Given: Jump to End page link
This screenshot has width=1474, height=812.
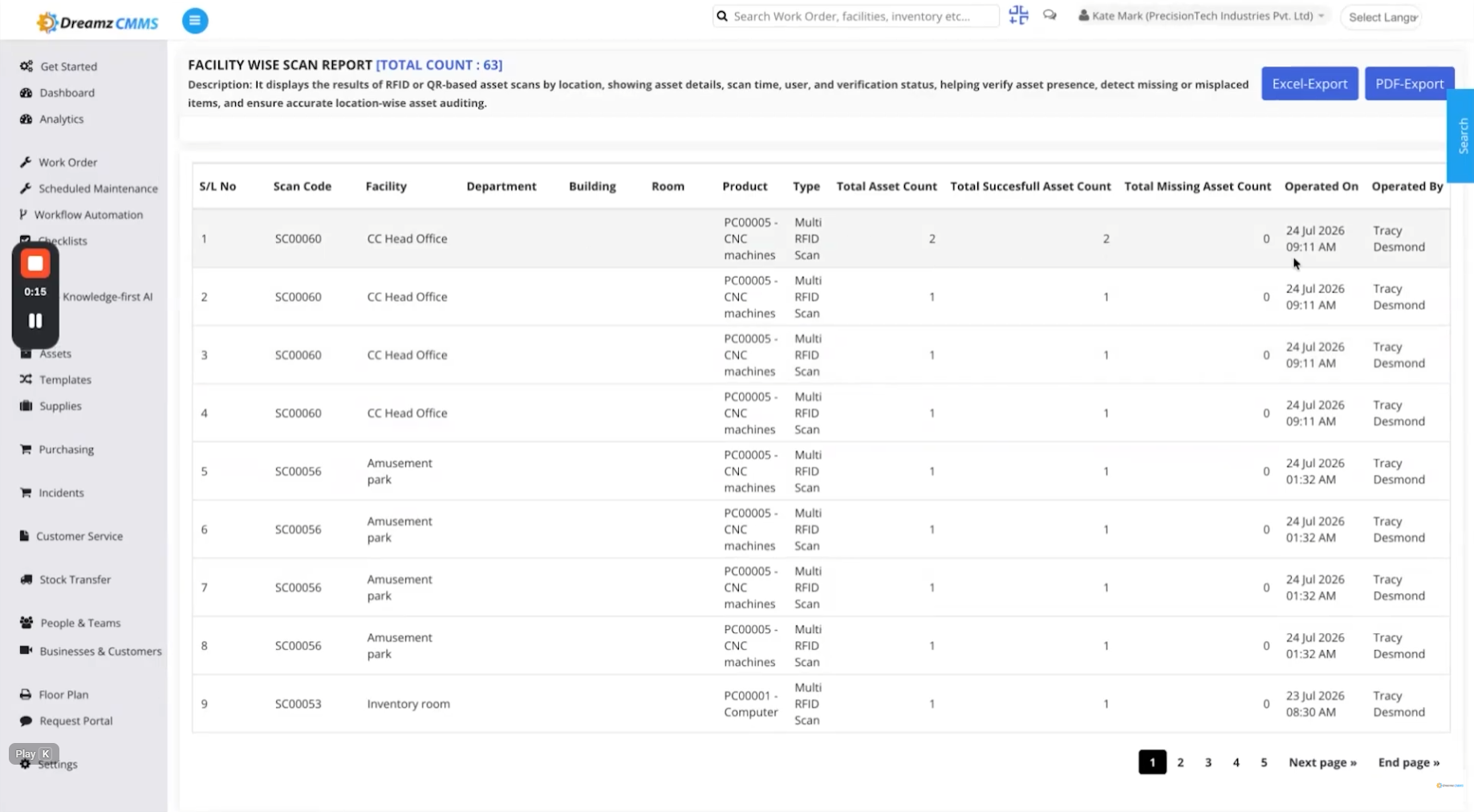Looking at the screenshot, I should (1408, 762).
